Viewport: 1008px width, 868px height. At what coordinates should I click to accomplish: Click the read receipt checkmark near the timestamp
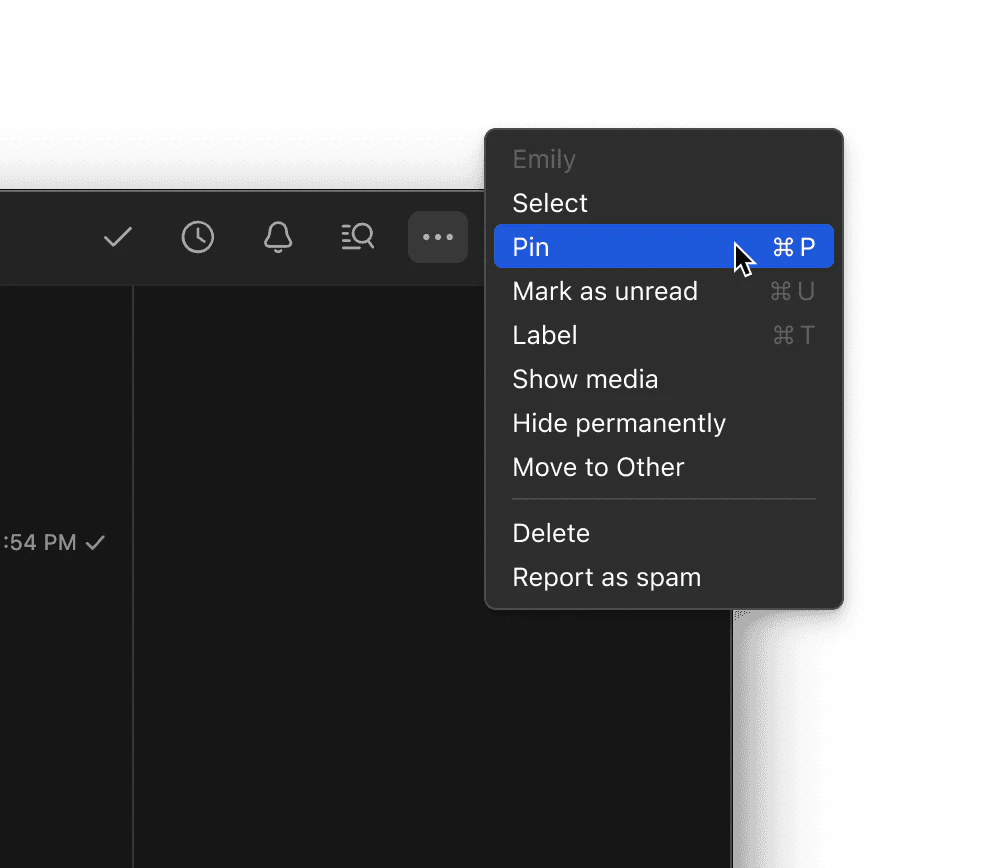pyautogui.click(x=96, y=542)
